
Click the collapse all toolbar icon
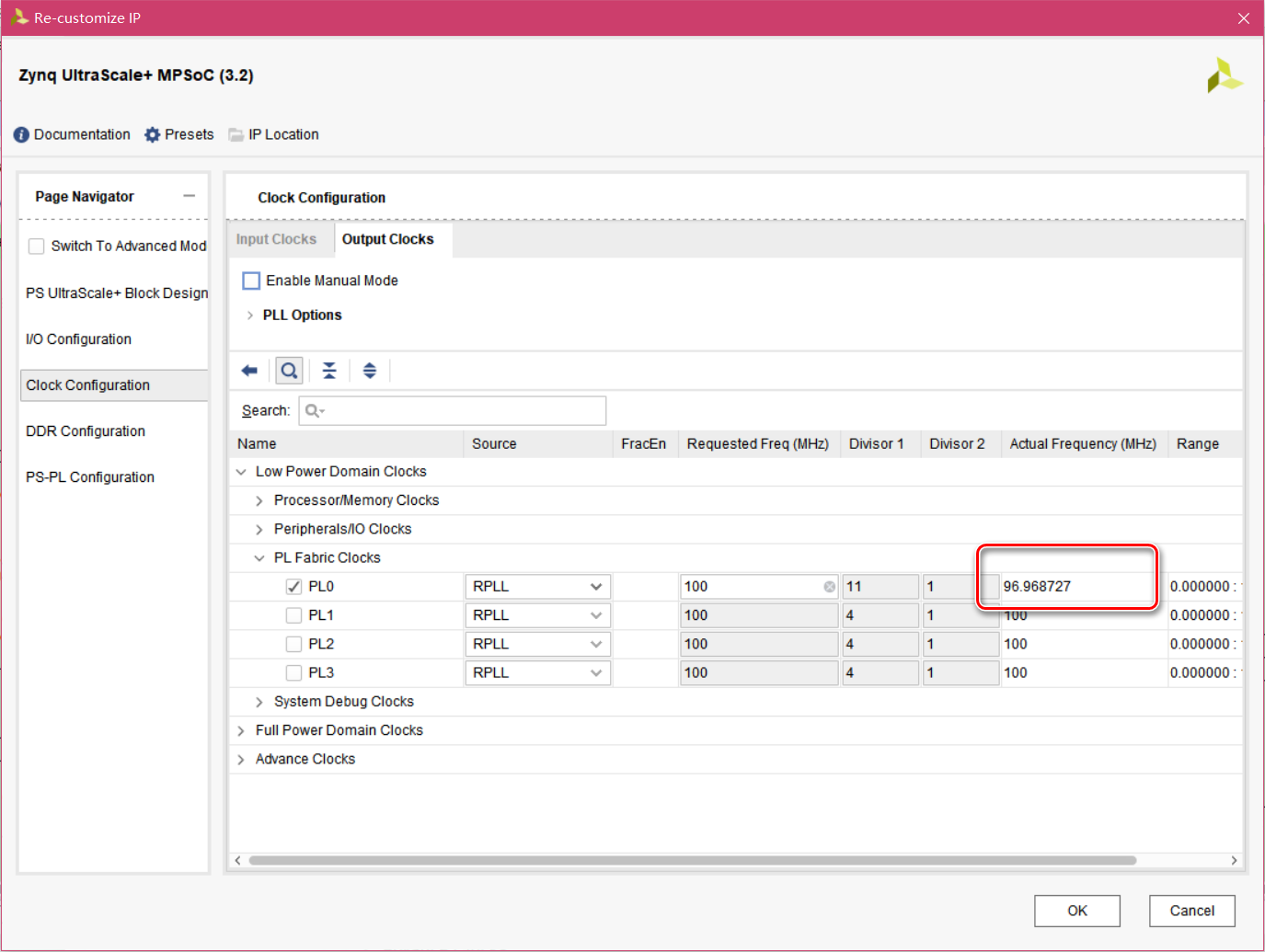coord(329,371)
